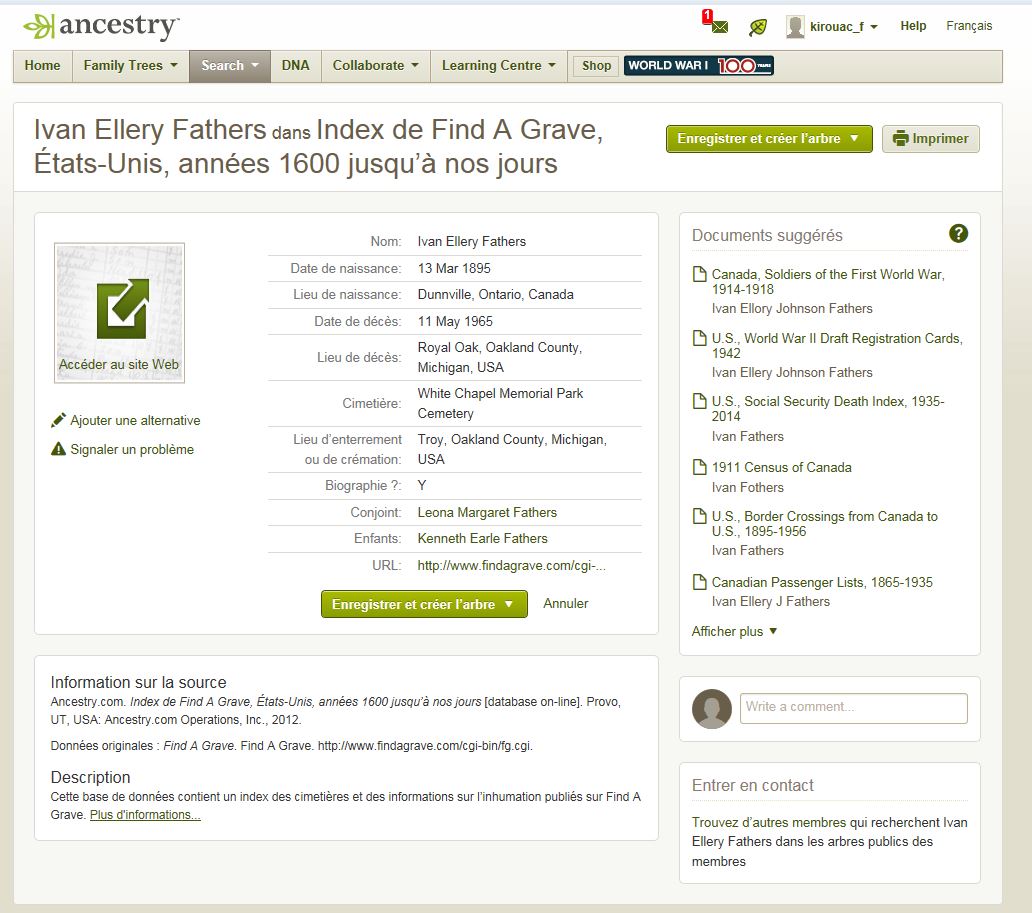Click the Ancestry logo
The height and width of the screenshot is (913, 1032).
click(101, 26)
